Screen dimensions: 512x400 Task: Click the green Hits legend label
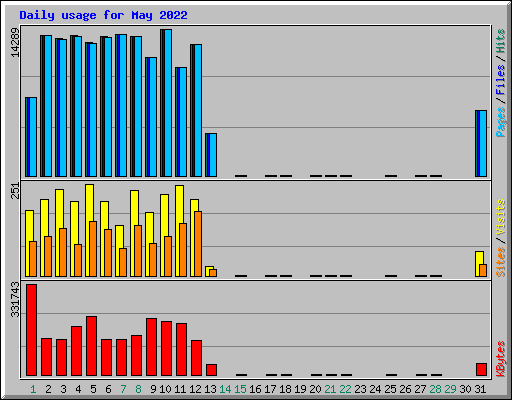pyautogui.click(x=501, y=41)
